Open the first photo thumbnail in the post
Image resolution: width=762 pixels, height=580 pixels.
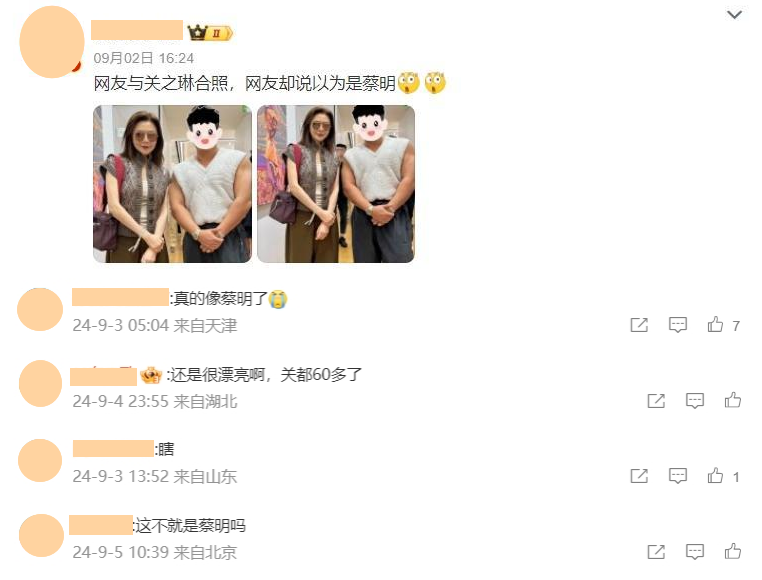tap(173, 184)
